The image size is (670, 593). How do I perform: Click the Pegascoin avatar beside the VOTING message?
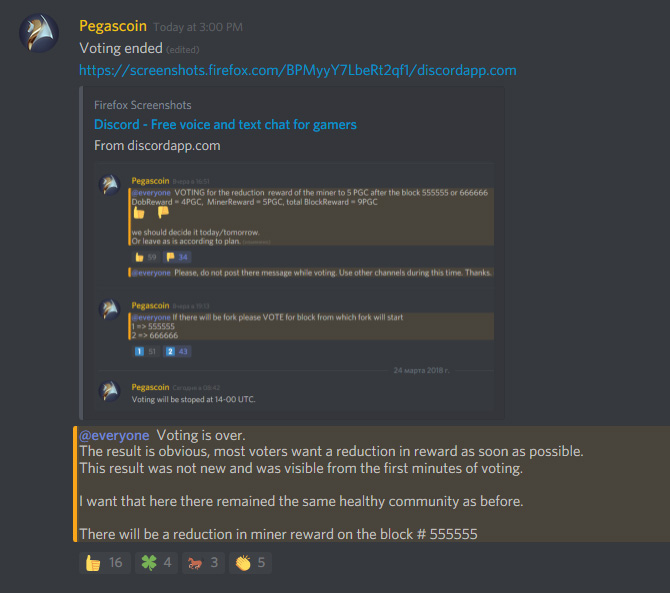click(x=109, y=185)
